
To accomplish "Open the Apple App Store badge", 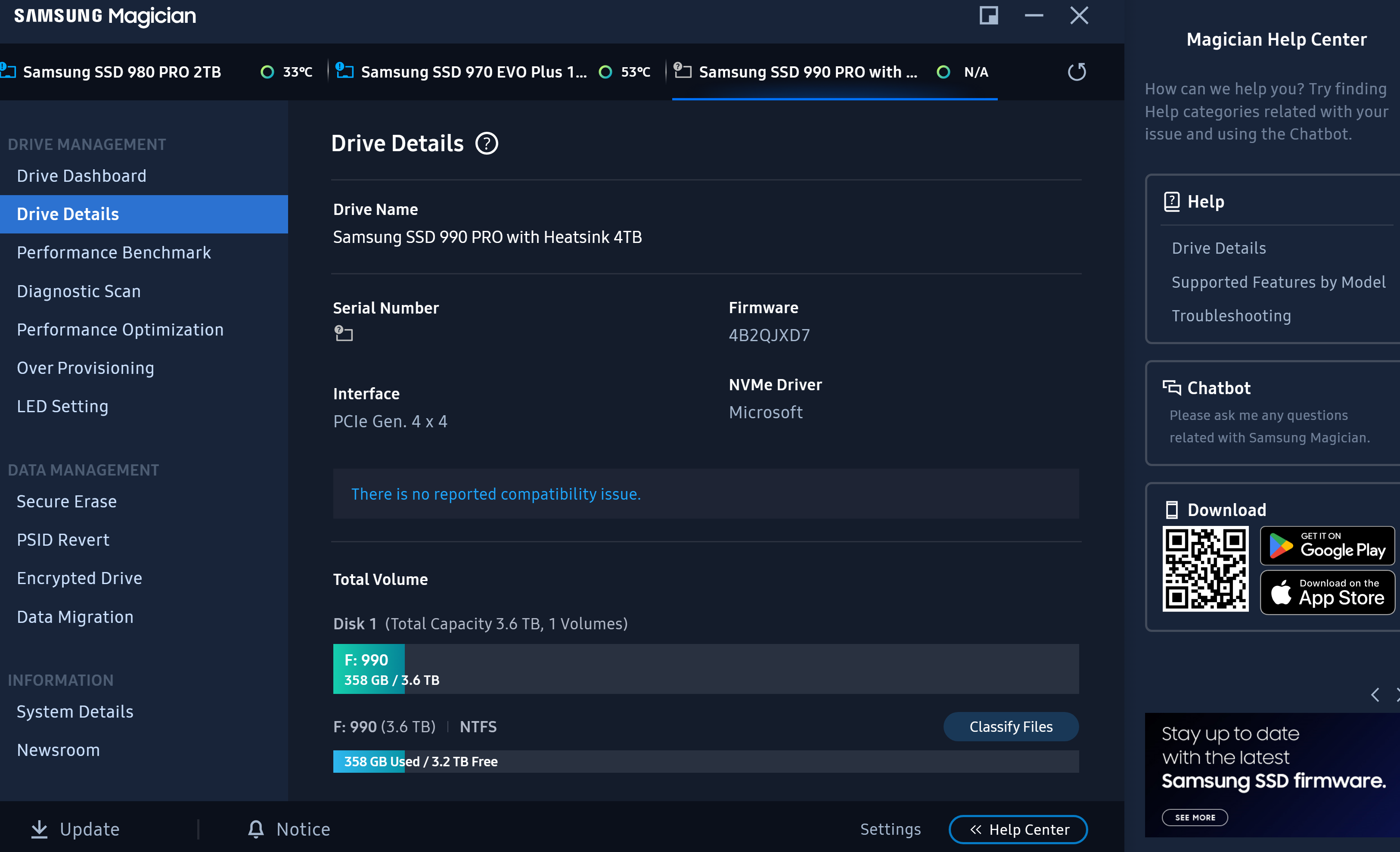I will point(1327,593).
